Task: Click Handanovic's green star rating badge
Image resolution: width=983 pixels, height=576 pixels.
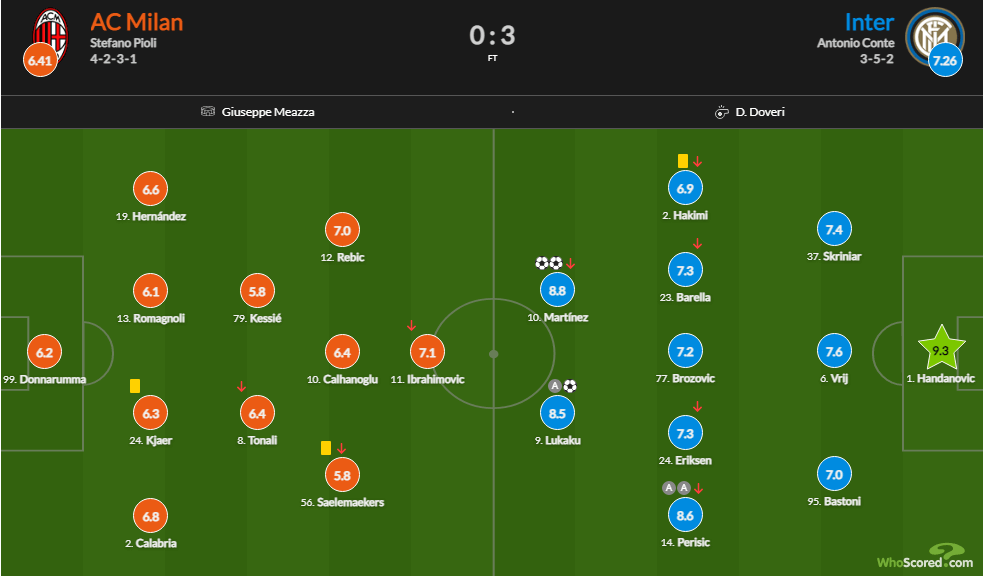Action: [941, 351]
